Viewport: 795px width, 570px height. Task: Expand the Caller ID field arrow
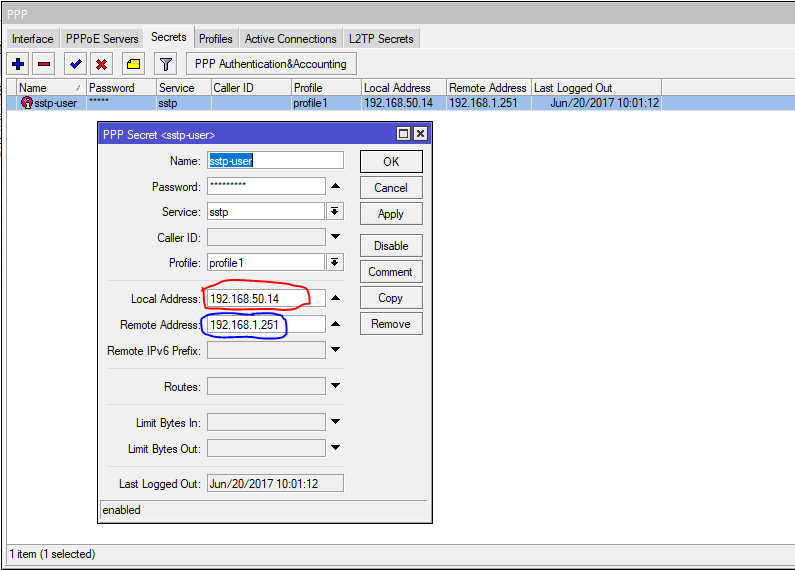(x=335, y=238)
